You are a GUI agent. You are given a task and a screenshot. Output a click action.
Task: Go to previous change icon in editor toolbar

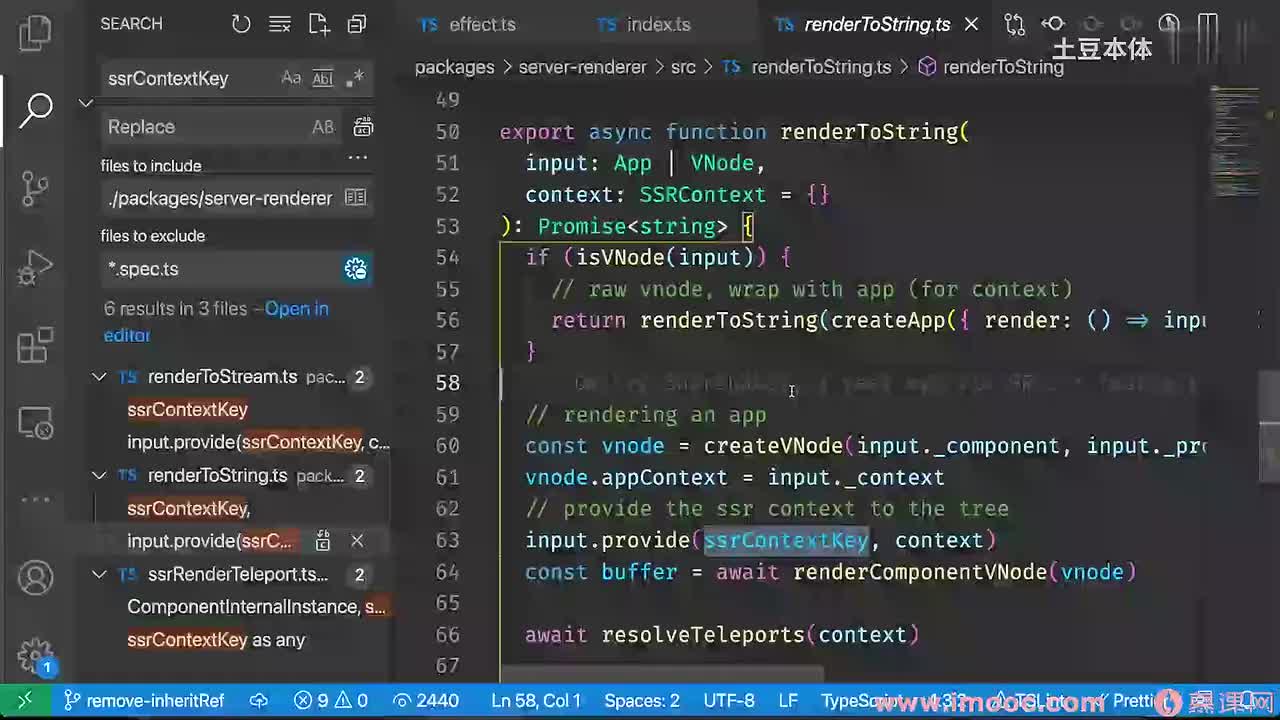point(1053,24)
